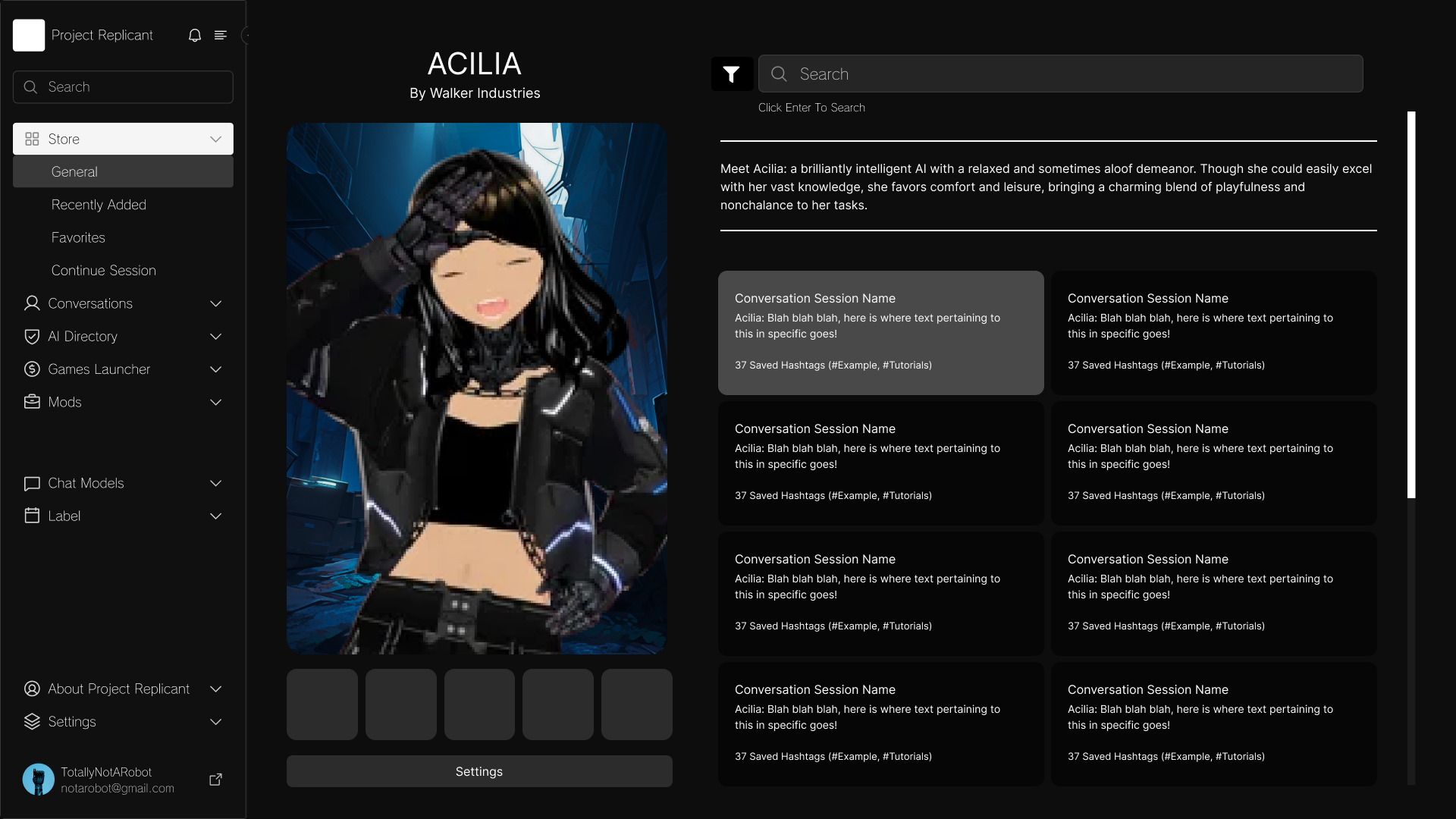Collapse the Store dropdown chevron
The image size is (1456, 819).
point(215,139)
